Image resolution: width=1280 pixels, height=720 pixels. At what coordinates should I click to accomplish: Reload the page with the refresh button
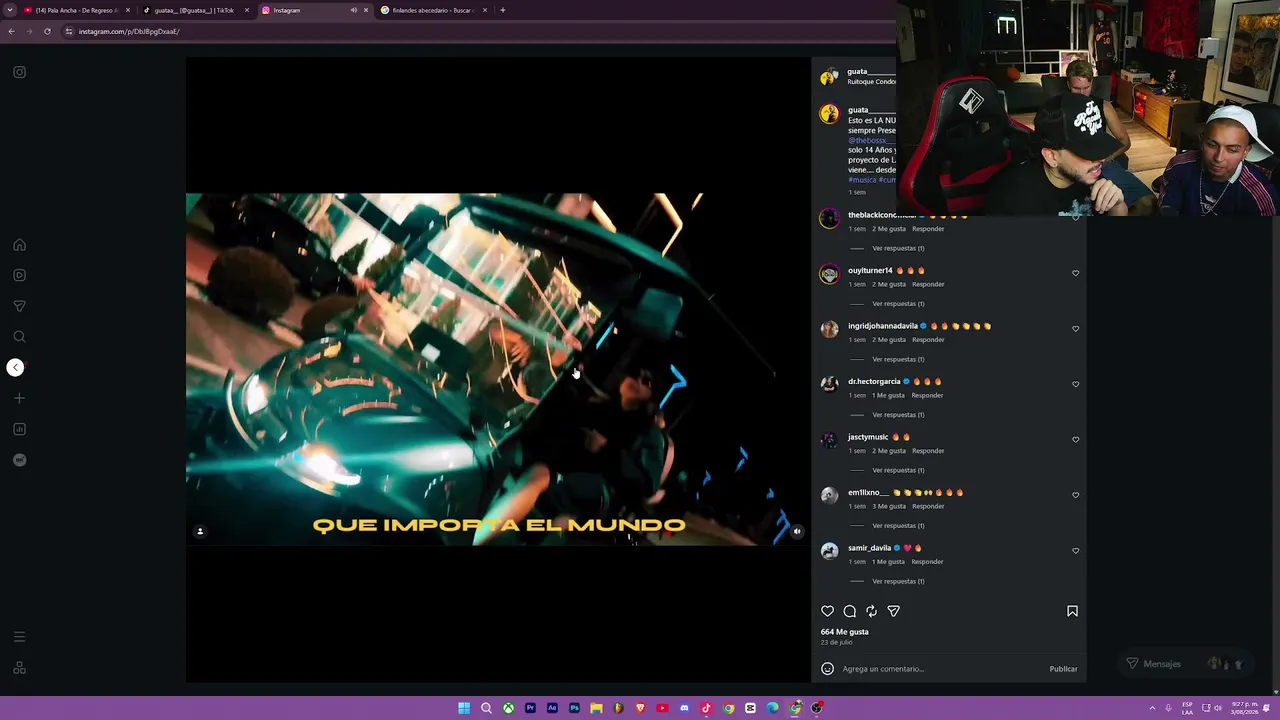pos(47,31)
